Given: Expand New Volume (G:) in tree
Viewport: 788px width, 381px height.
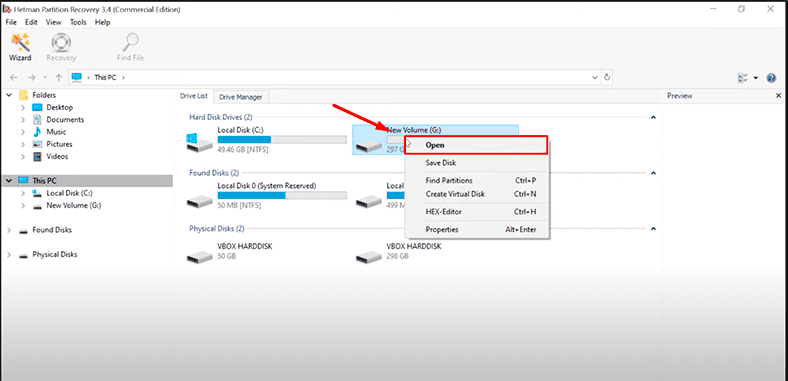Looking at the screenshot, I should [x=23, y=205].
